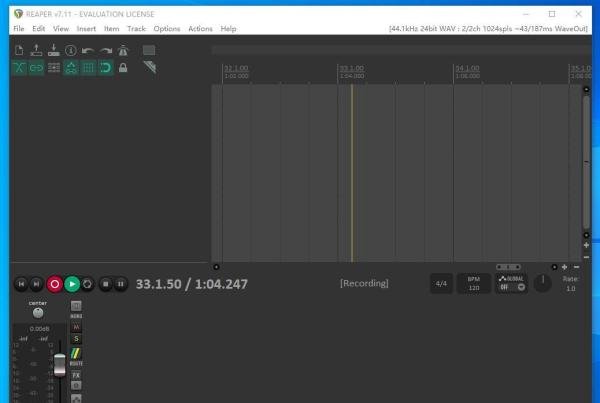600x403 pixels.
Task: Click the 32.1.00 ruler marker
Action: [x=236, y=68]
